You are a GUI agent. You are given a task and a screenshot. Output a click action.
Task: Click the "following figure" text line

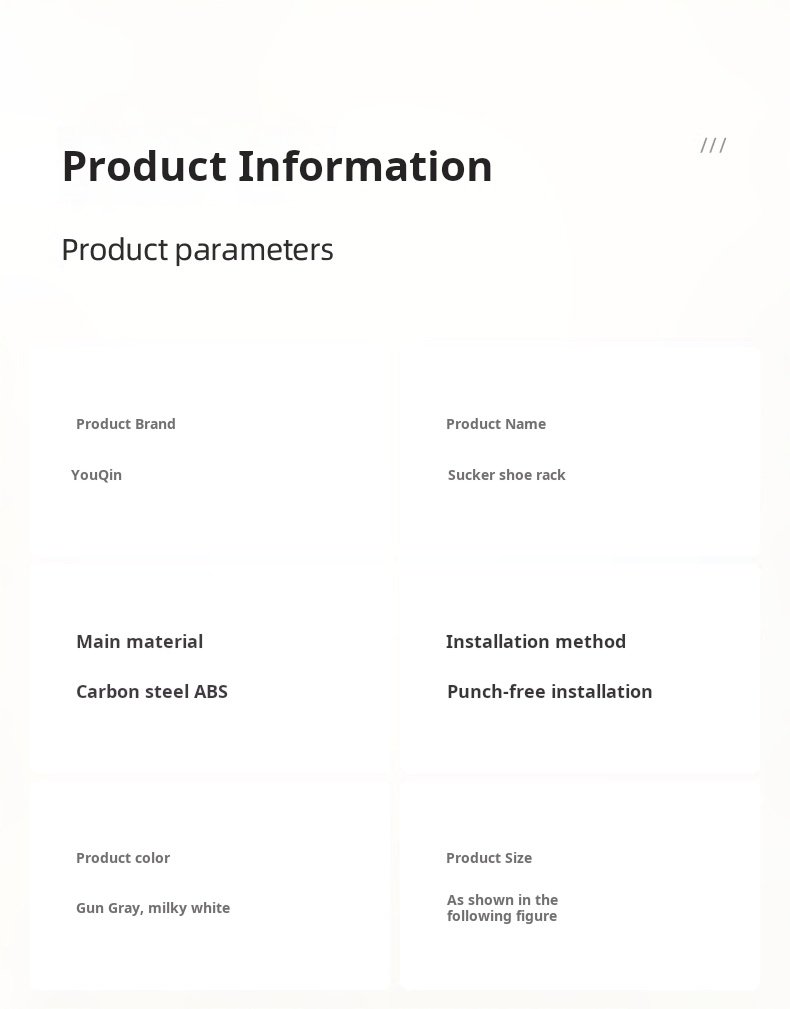[502, 916]
